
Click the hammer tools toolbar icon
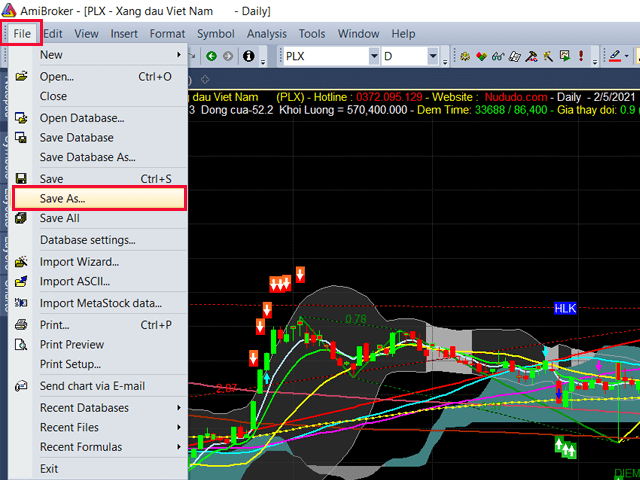click(531, 56)
